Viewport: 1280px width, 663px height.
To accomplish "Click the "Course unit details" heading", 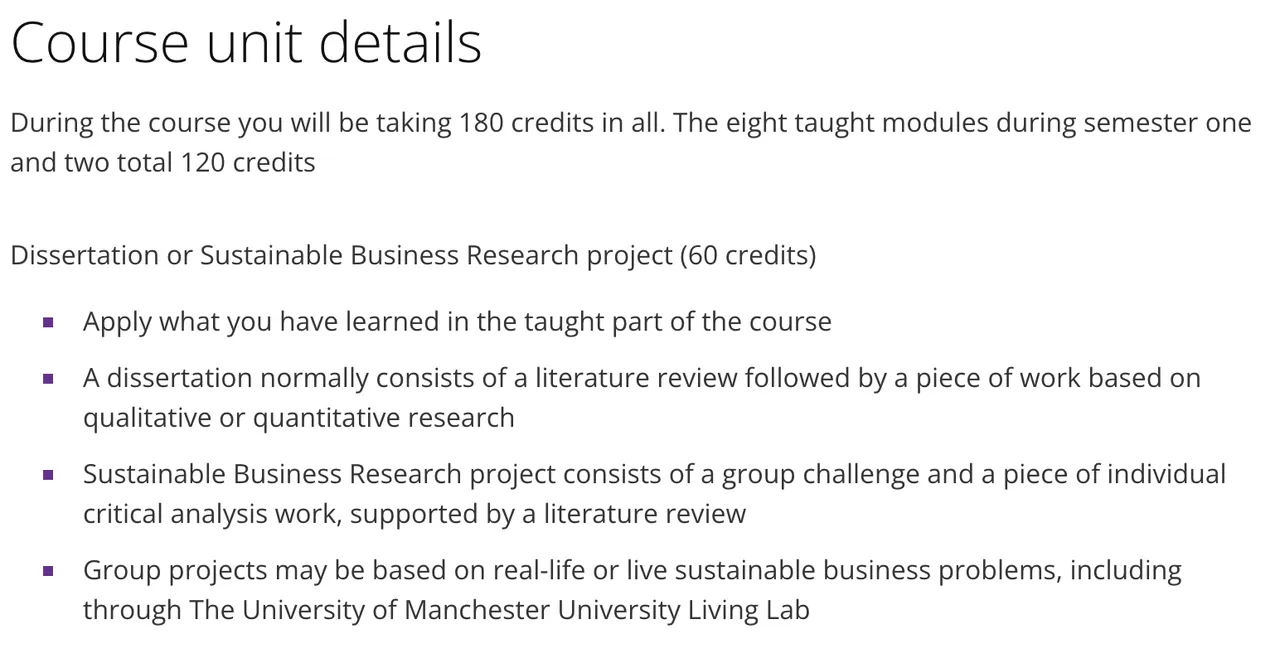I will [x=246, y=43].
